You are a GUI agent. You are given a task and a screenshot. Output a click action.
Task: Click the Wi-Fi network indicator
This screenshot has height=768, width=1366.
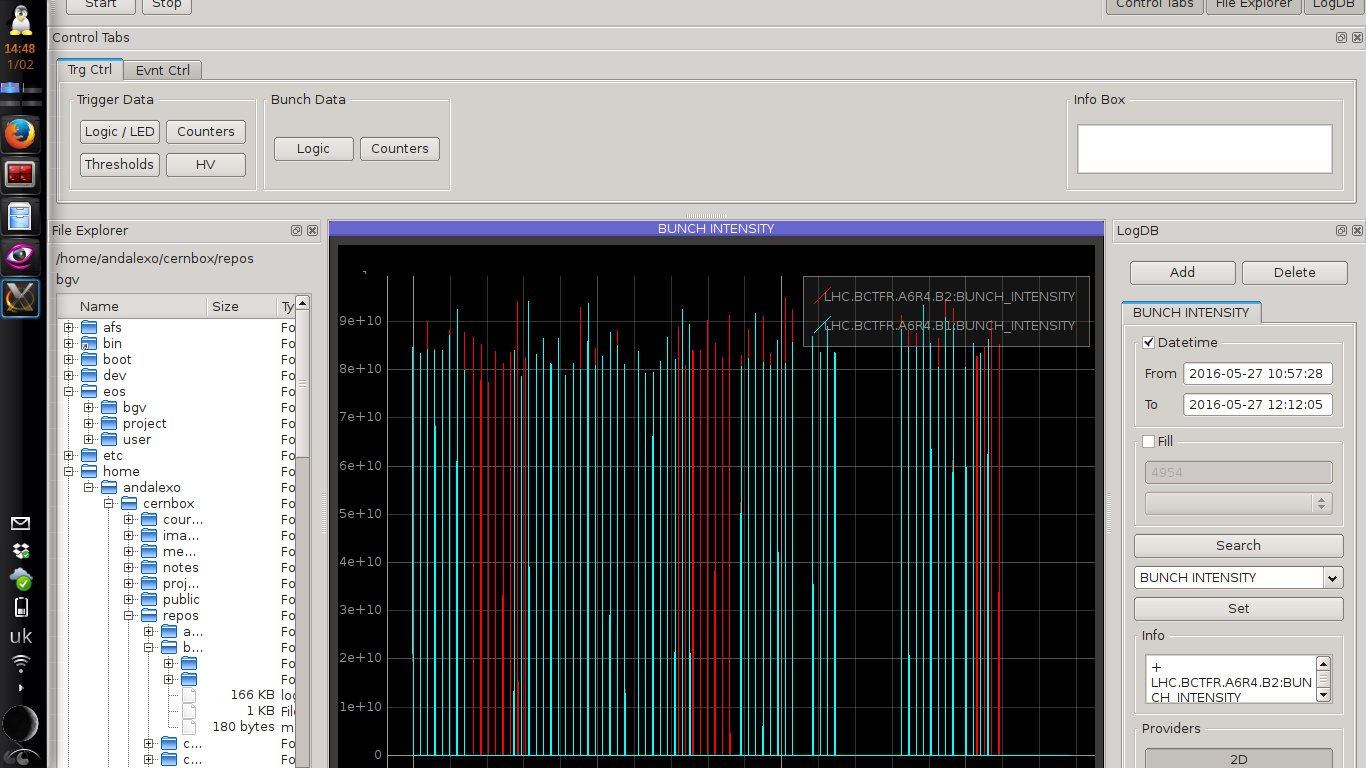point(20,664)
